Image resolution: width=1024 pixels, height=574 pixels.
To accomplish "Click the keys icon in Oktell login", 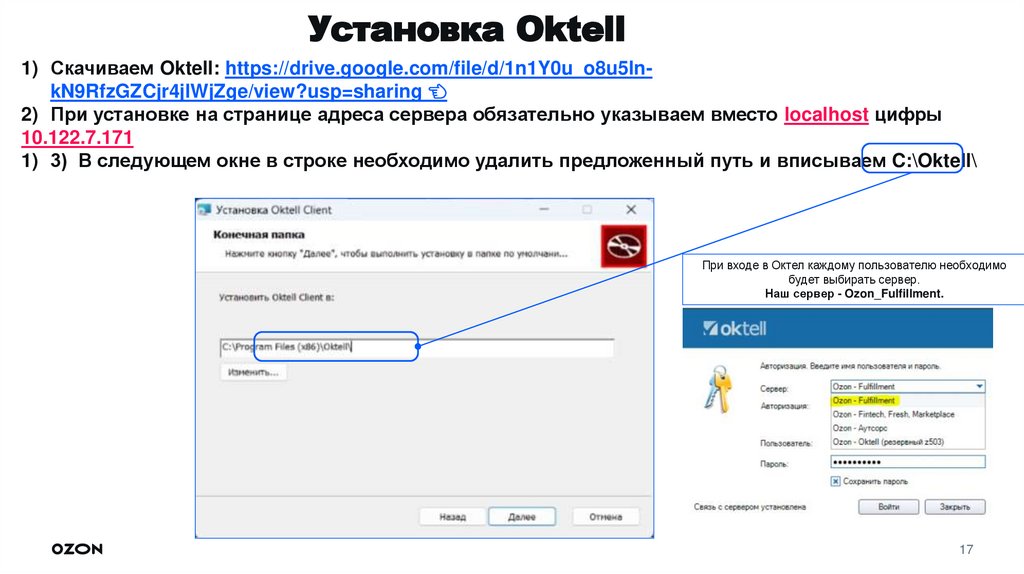I will (x=718, y=389).
